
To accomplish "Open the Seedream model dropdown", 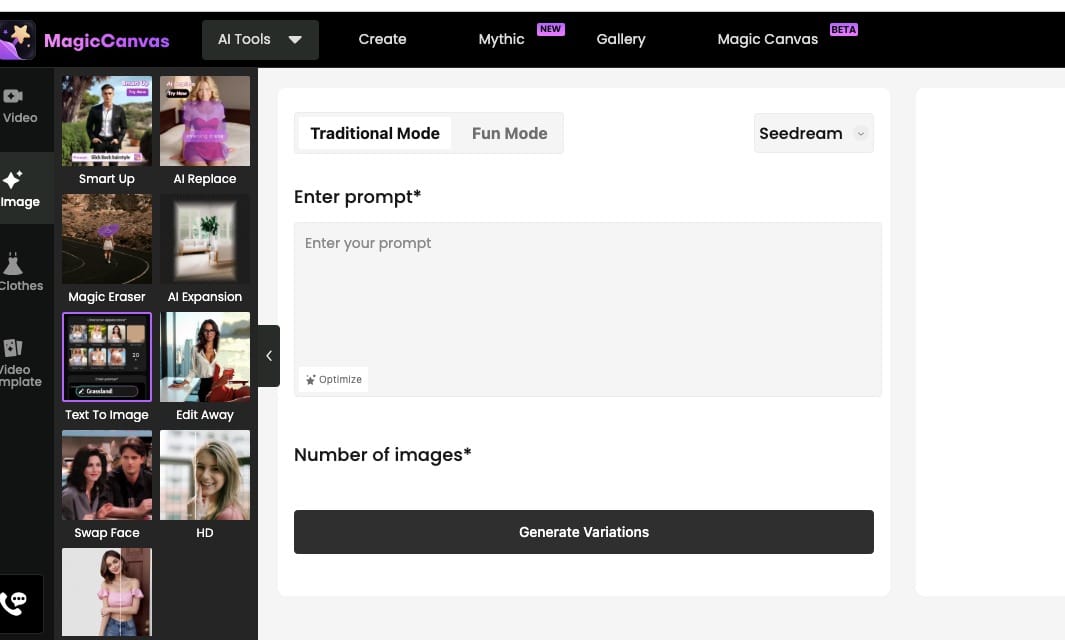I will pos(814,133).
